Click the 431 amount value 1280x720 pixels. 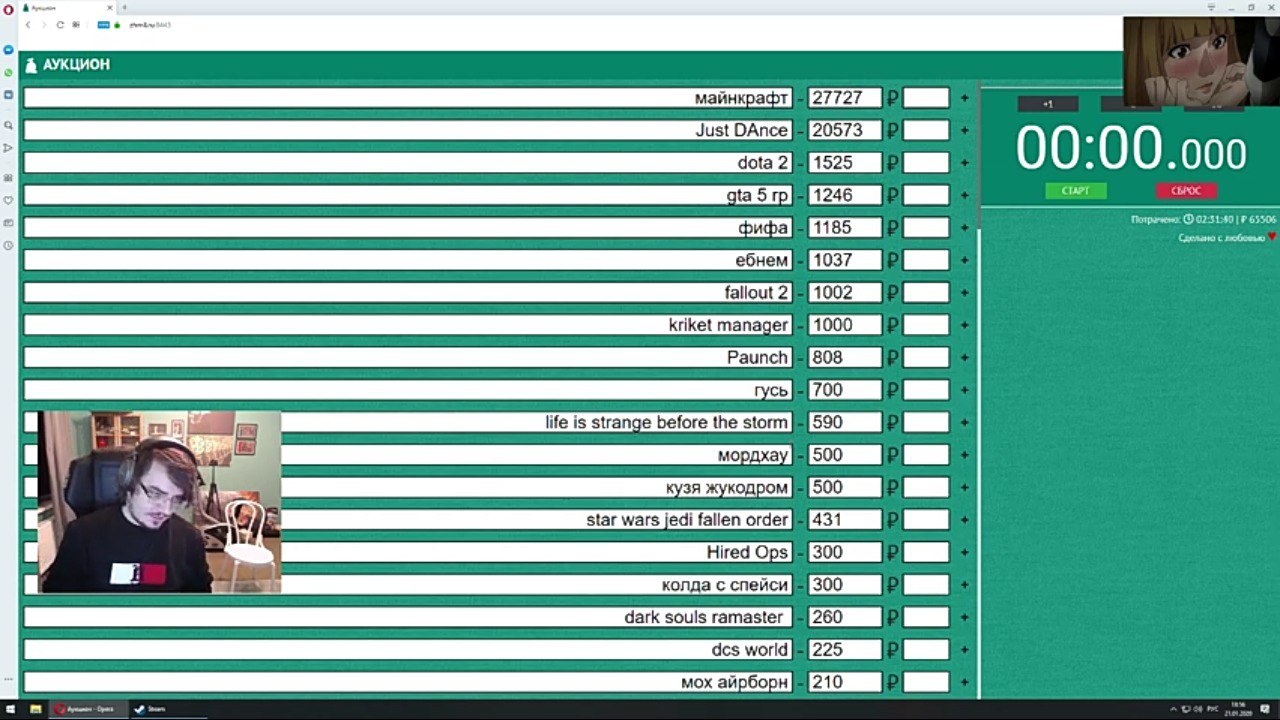pos(845,520)
